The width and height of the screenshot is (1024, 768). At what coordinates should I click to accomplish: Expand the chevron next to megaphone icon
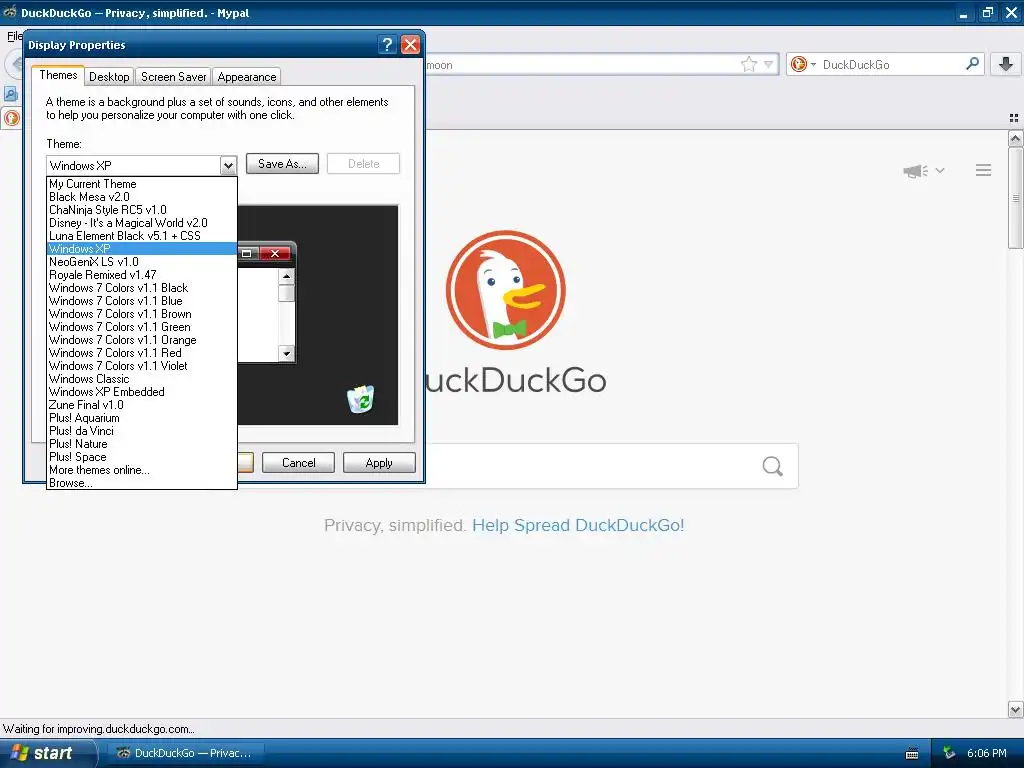940,170
